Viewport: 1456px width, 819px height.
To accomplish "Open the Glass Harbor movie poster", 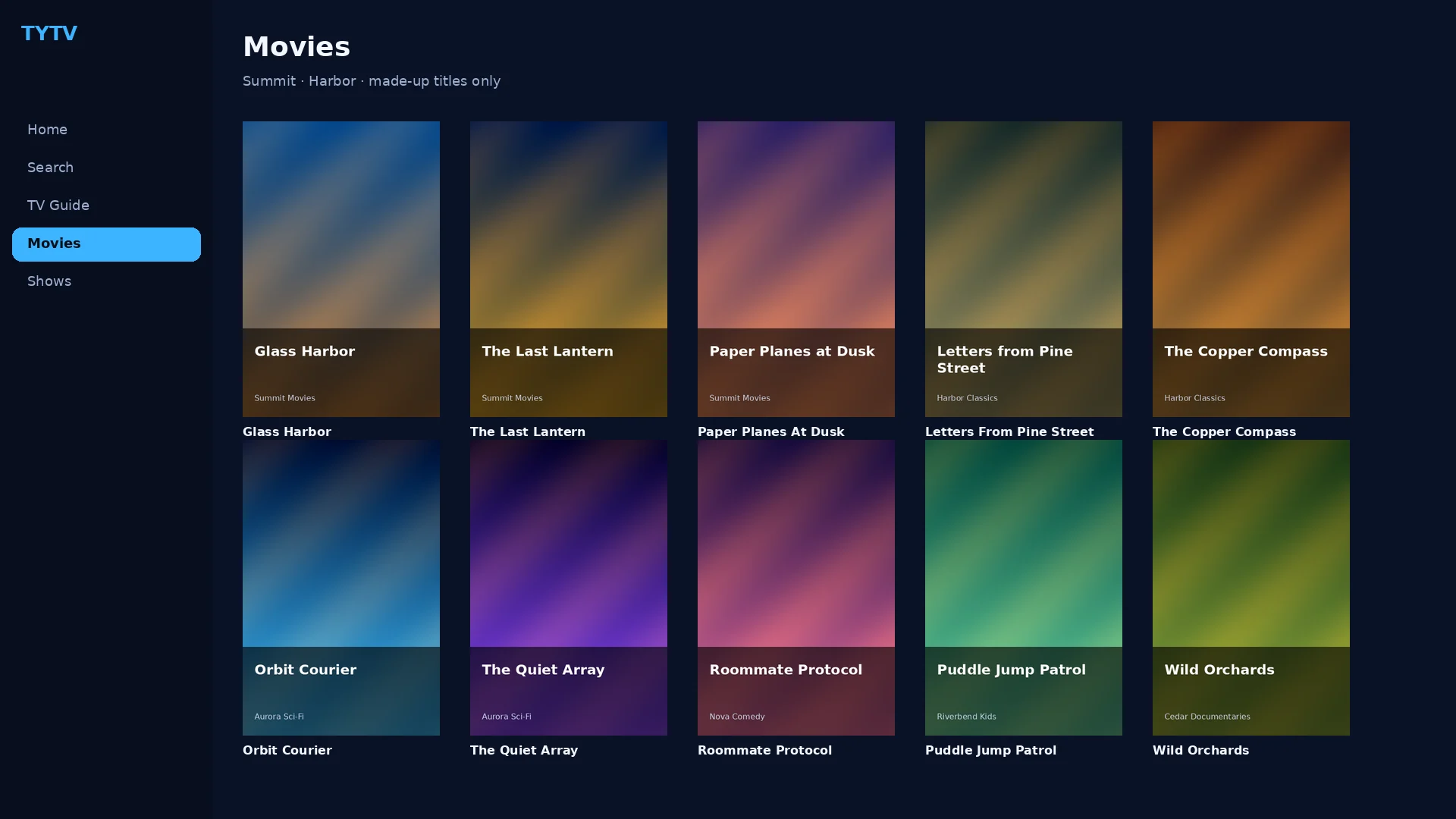I will pyautogui.click(x=341, y=269).
